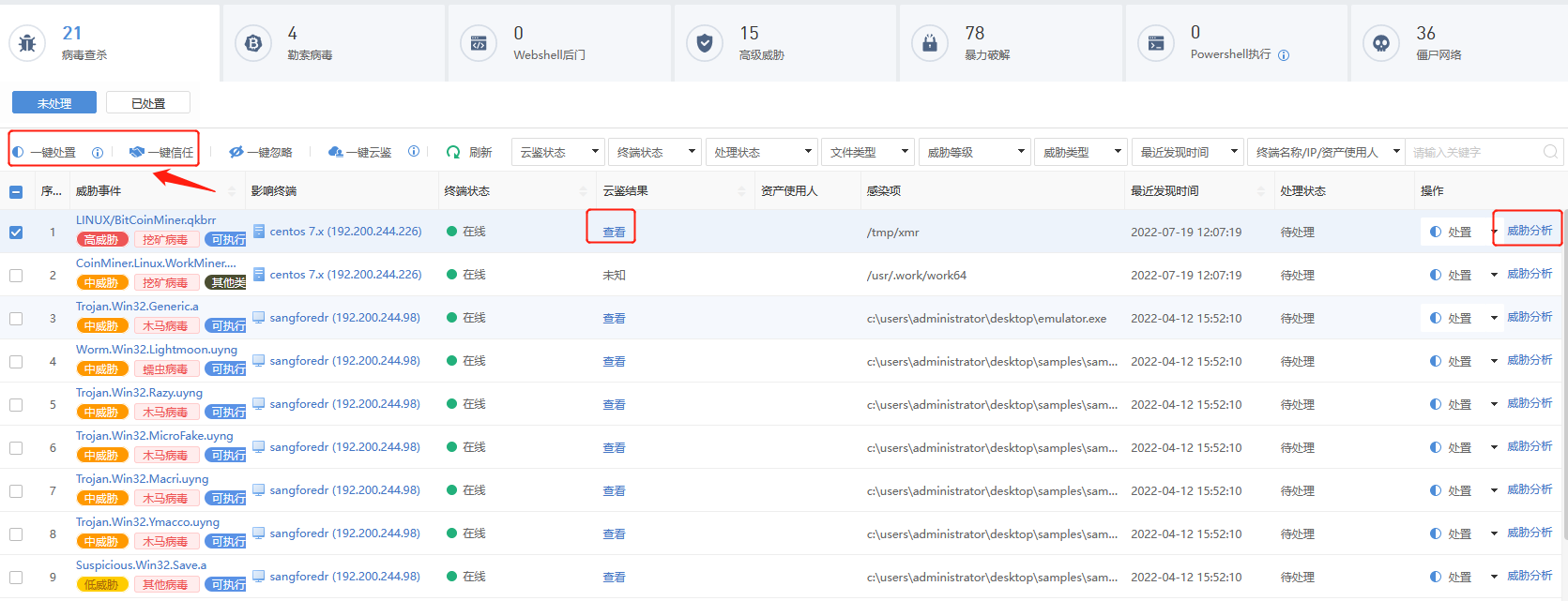Screen dimensions: 1568x601
Task: Click the search magnifier icon in keyword box
Action: tap(1550, 152)
